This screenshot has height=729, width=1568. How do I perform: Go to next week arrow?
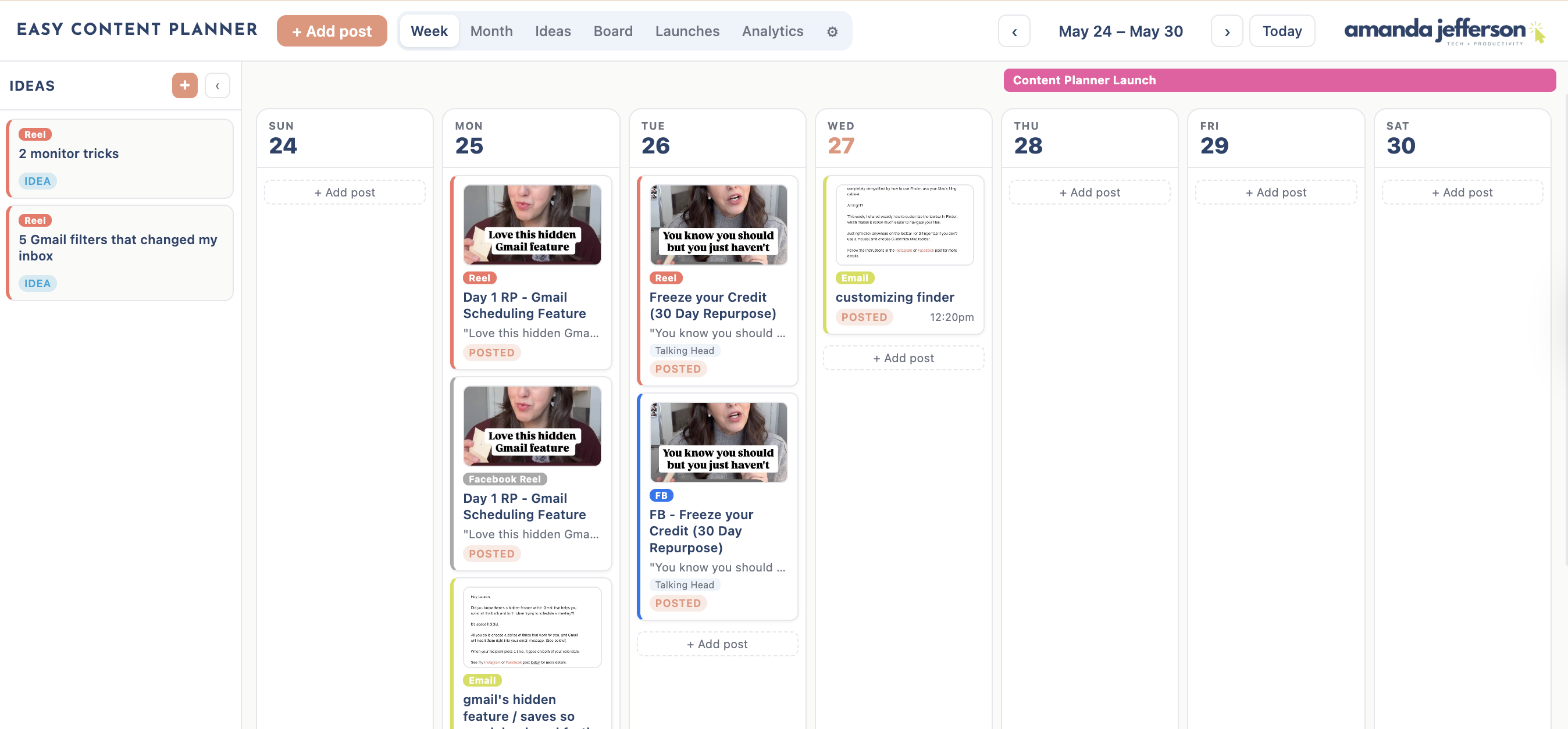tap(1227, 31)
